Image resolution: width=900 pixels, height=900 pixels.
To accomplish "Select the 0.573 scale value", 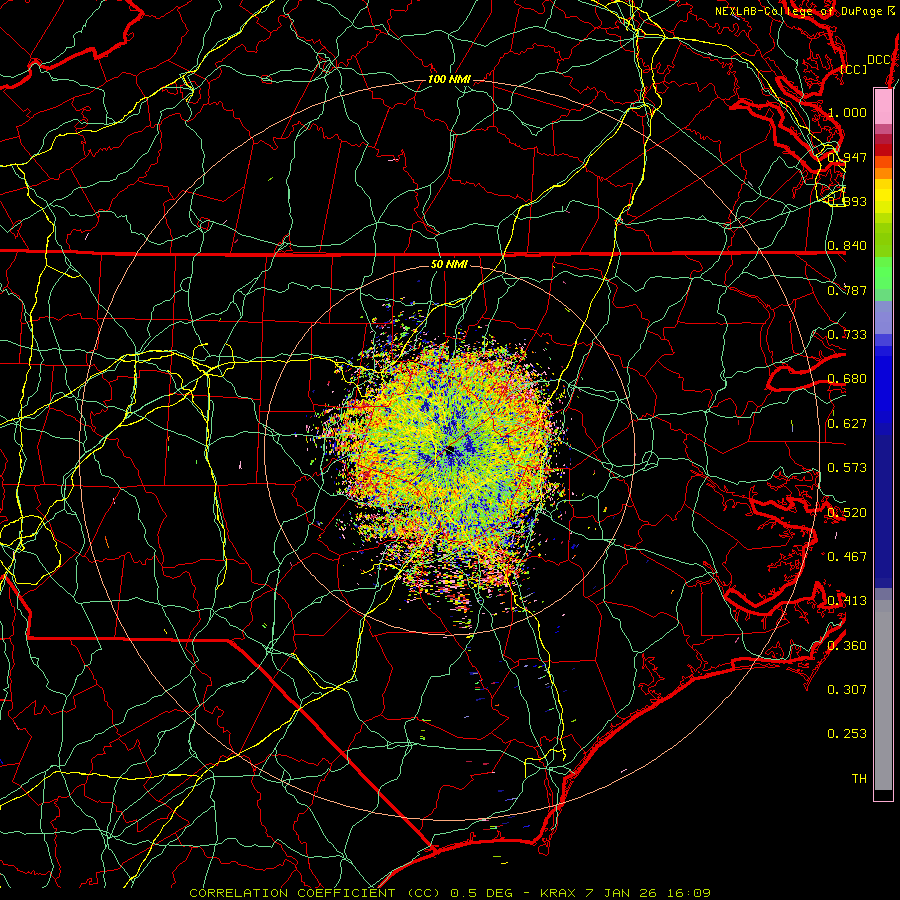I will click(847, 468).
